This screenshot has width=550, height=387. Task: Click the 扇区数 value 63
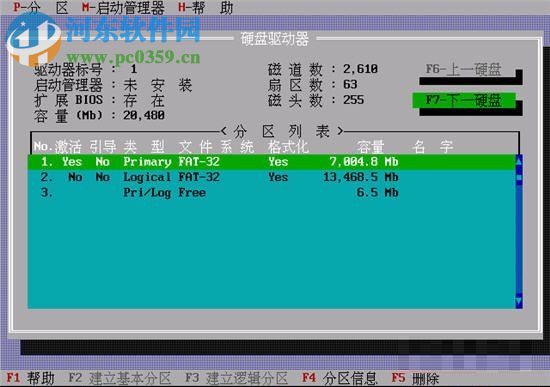(350, 85)
